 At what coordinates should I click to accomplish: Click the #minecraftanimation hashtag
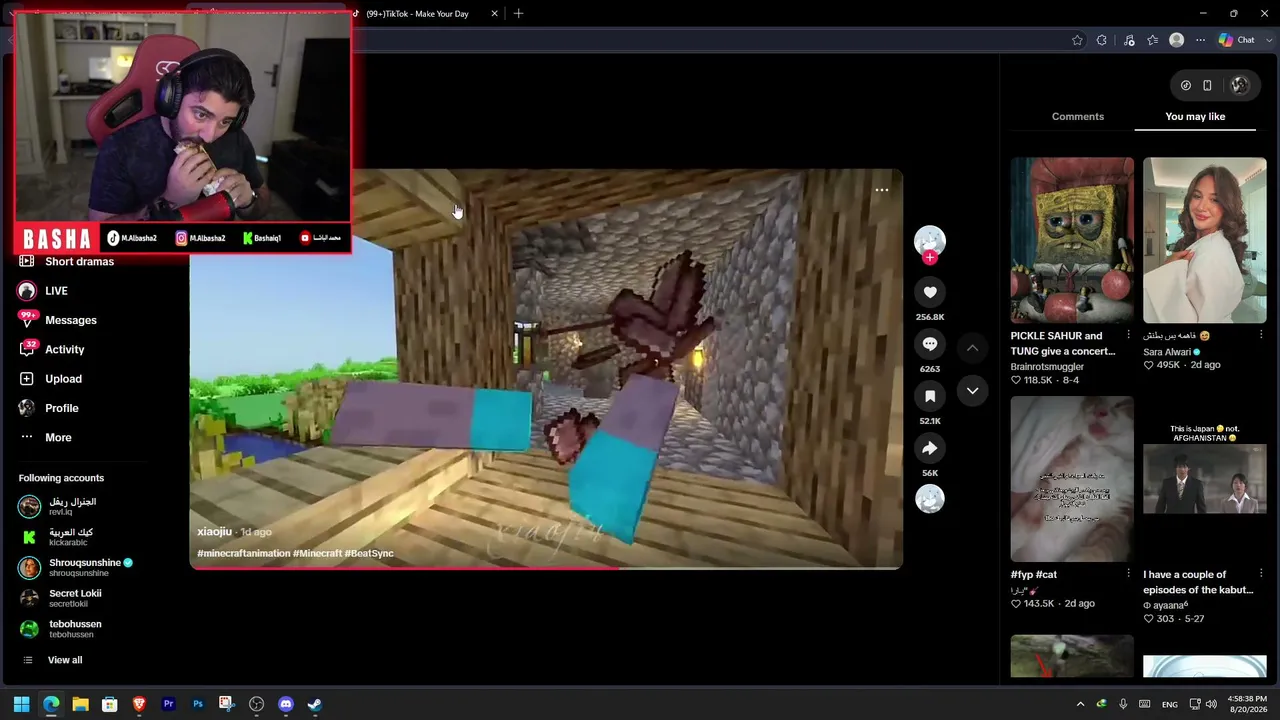243,553
